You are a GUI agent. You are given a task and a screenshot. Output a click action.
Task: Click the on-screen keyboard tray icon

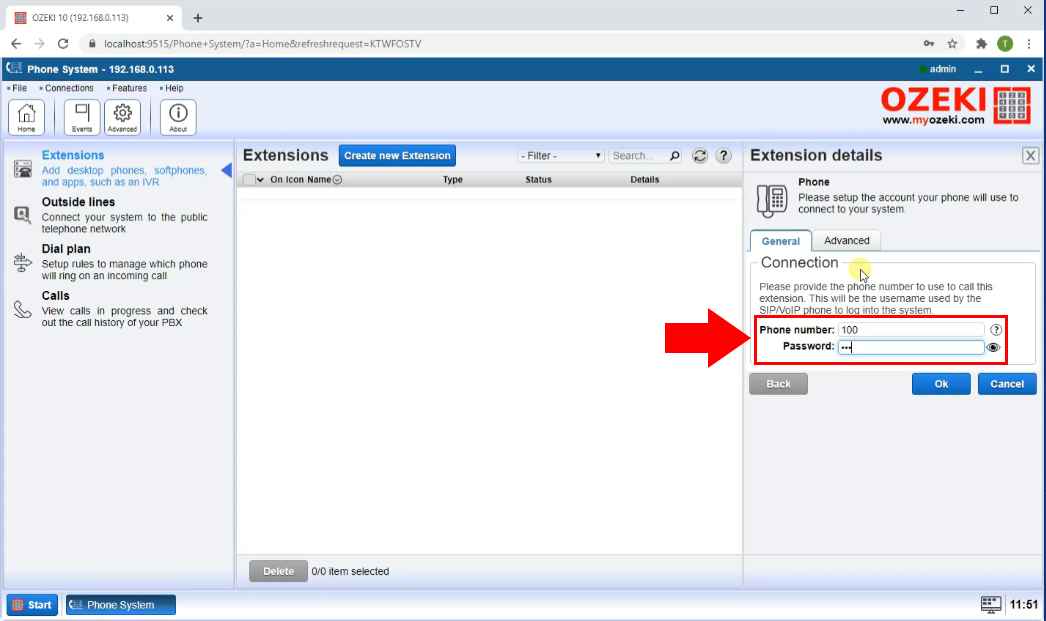[991, 604]
